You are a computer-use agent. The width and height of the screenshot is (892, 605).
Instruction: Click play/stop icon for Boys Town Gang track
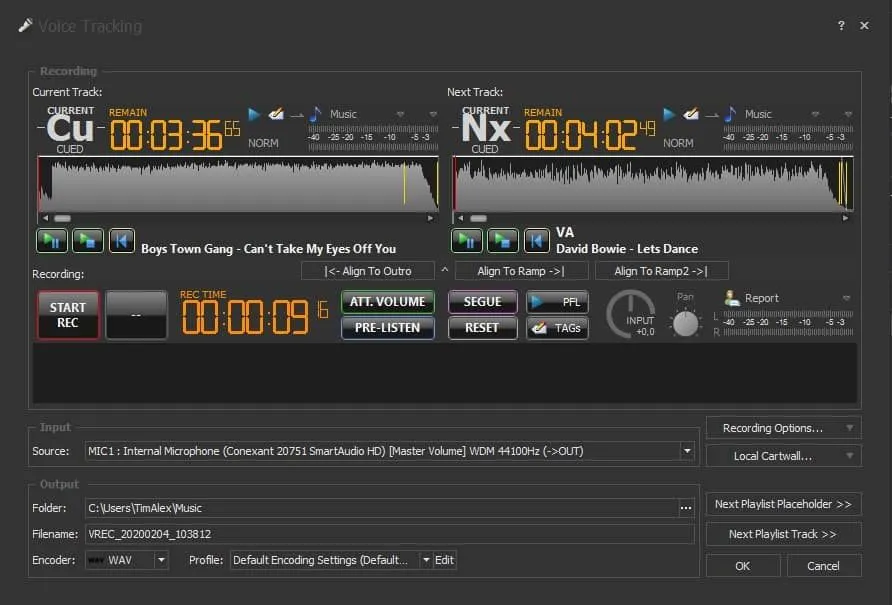click(86, 240)
